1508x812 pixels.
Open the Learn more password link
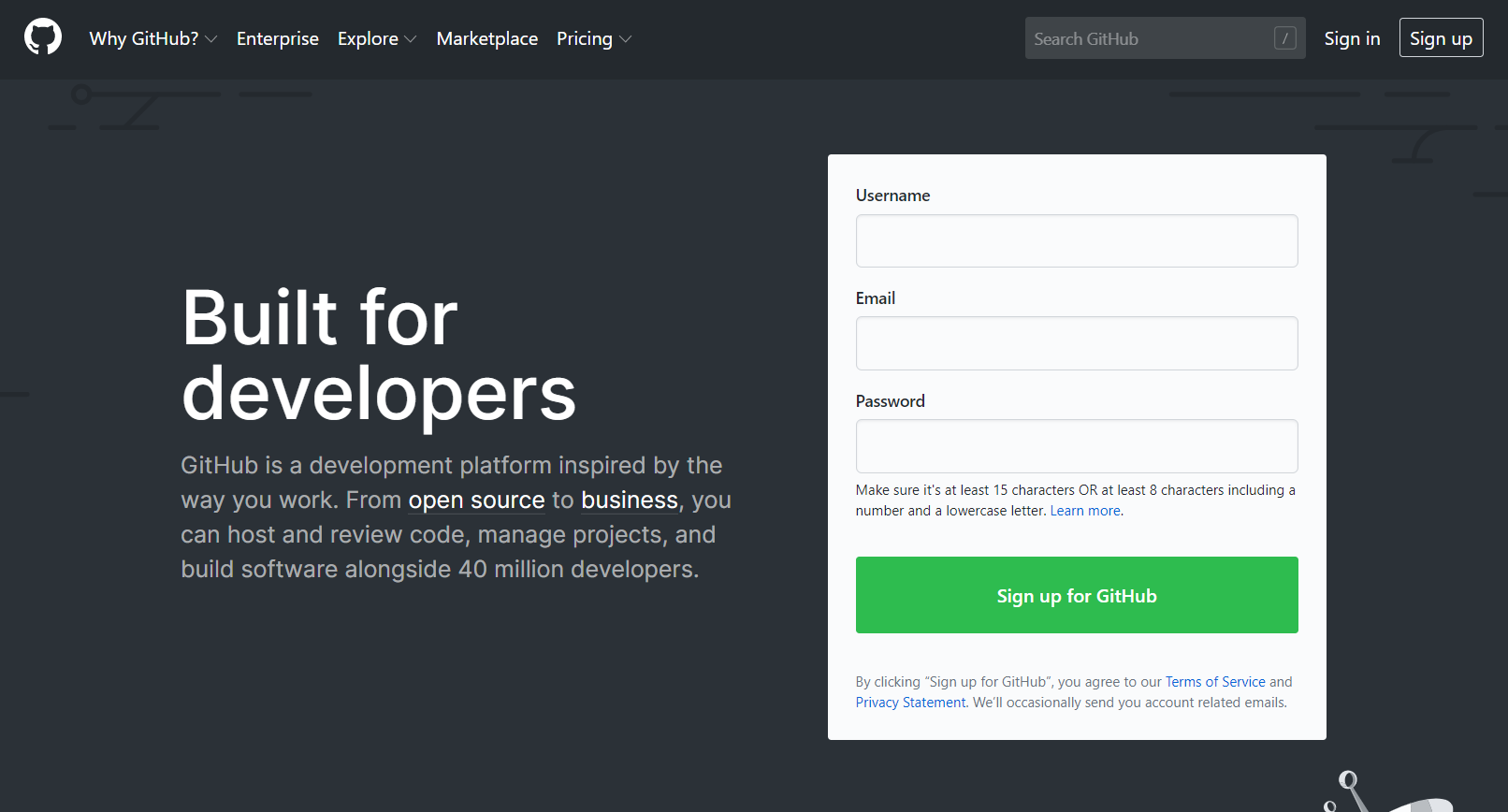pyautogui.click(x=1085, y=511)
